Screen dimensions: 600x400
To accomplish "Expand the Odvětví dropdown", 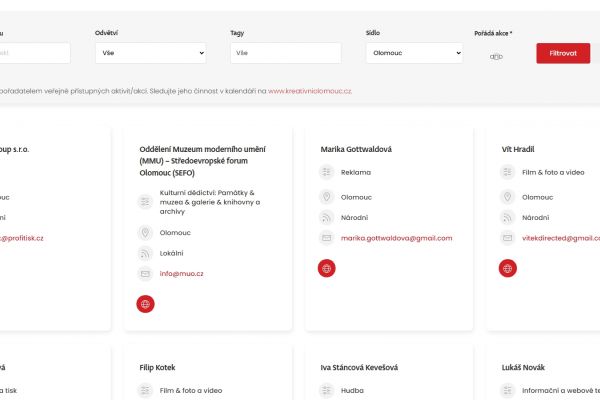I will pos(150,53).
